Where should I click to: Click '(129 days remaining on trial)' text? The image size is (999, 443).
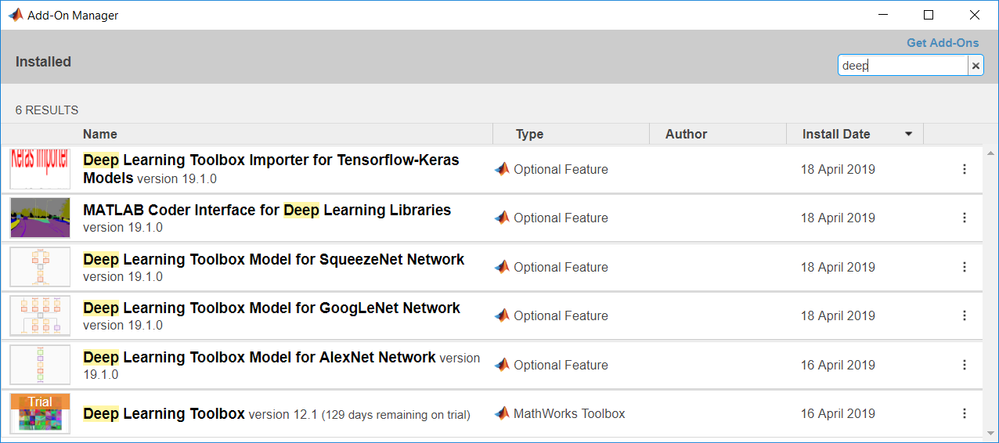point(396,415)
